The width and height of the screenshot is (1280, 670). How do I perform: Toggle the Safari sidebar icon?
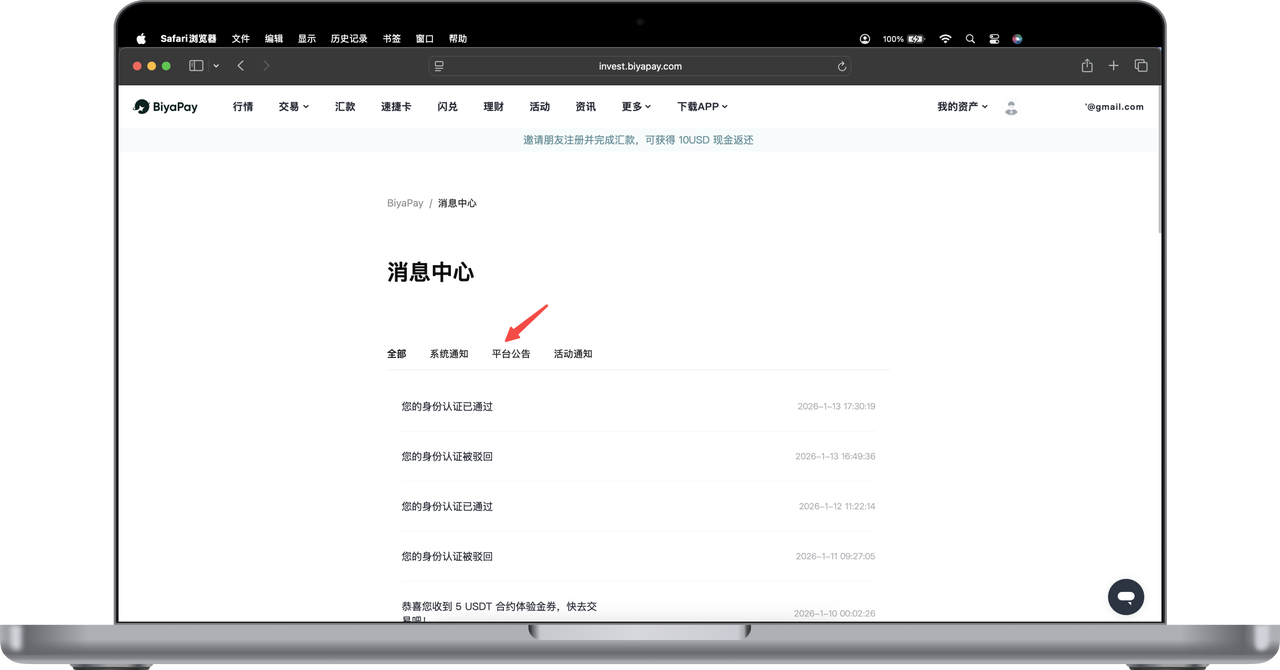[x=196, y=66]
